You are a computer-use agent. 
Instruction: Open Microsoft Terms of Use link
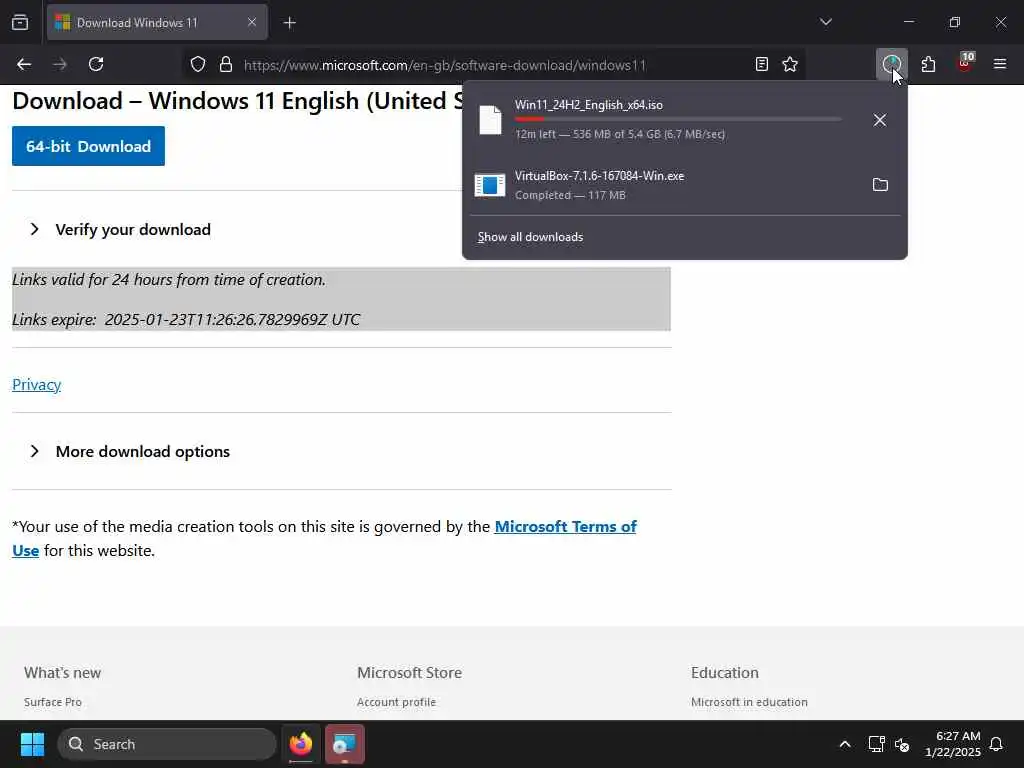566,526
